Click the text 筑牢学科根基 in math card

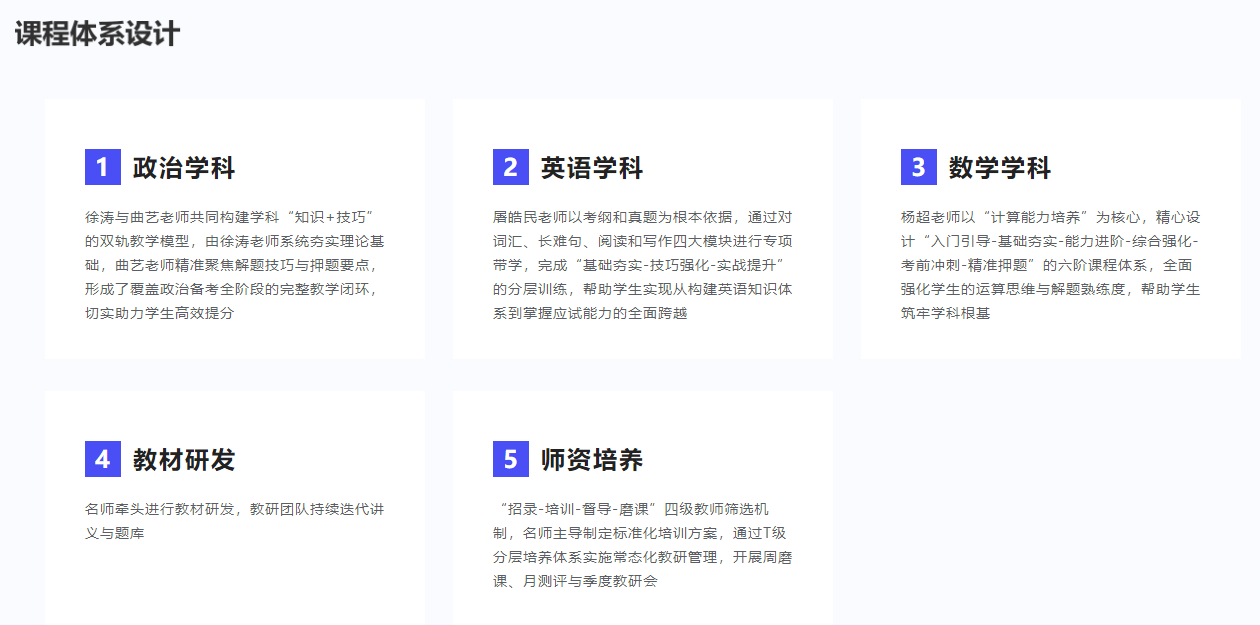point(945,313)
